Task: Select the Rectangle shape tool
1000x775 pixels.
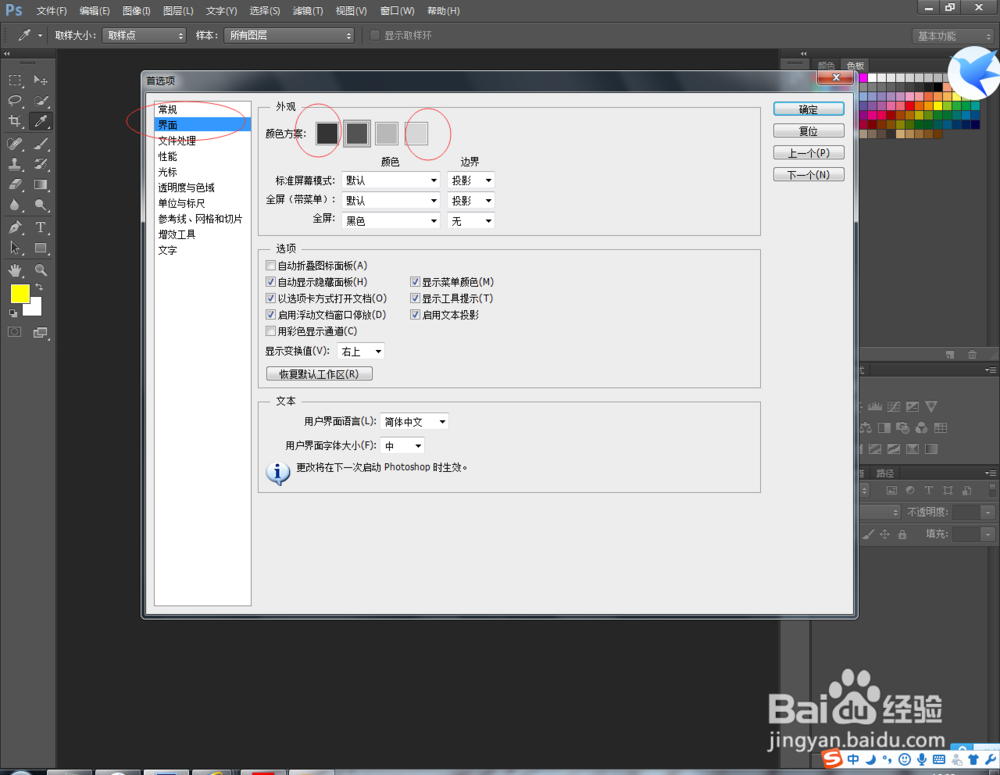Action: pos(40,247)
